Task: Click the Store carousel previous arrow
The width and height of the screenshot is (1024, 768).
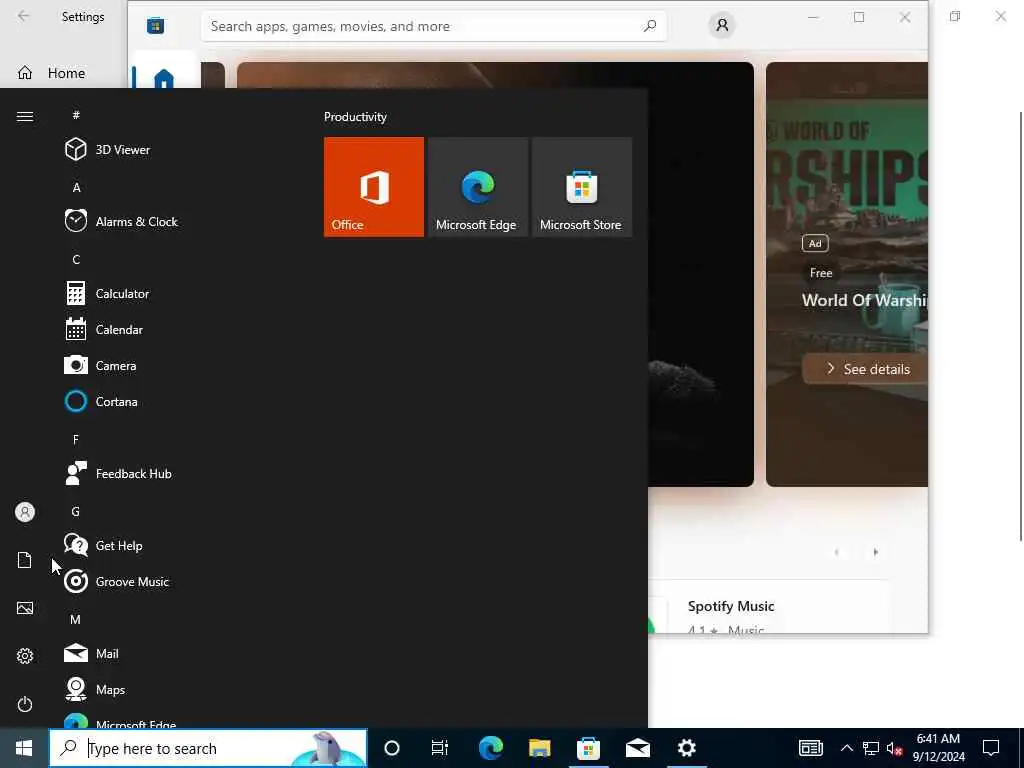Action: 837,552
